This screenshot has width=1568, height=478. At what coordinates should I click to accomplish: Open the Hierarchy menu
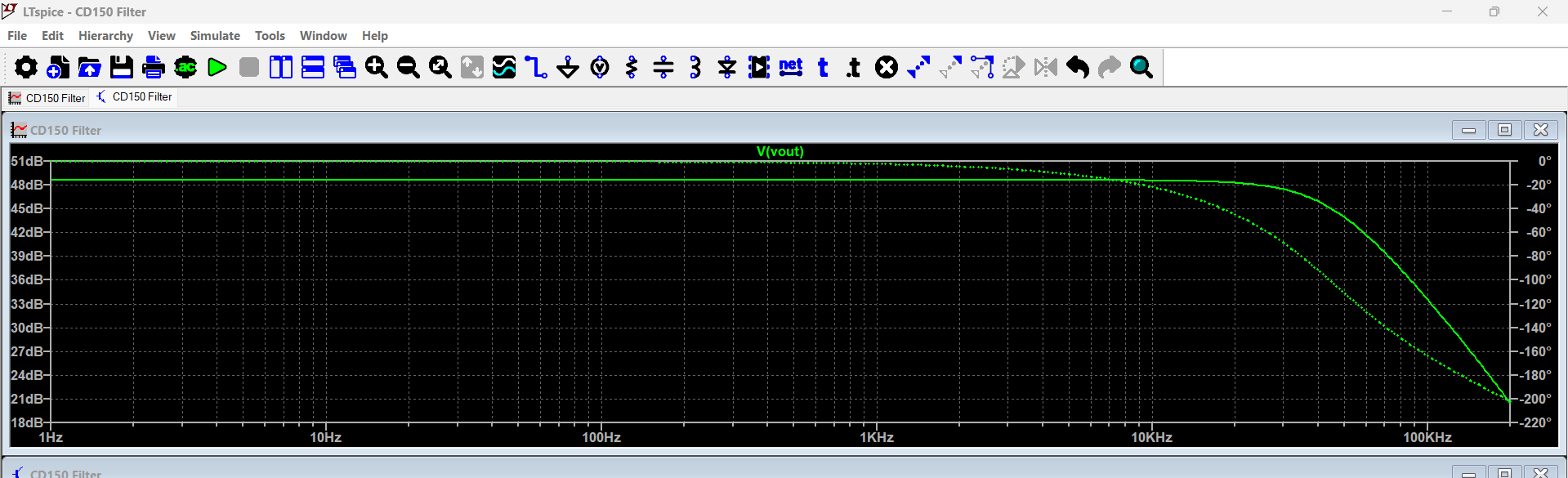pyautogui.click(x=105, y=36)
